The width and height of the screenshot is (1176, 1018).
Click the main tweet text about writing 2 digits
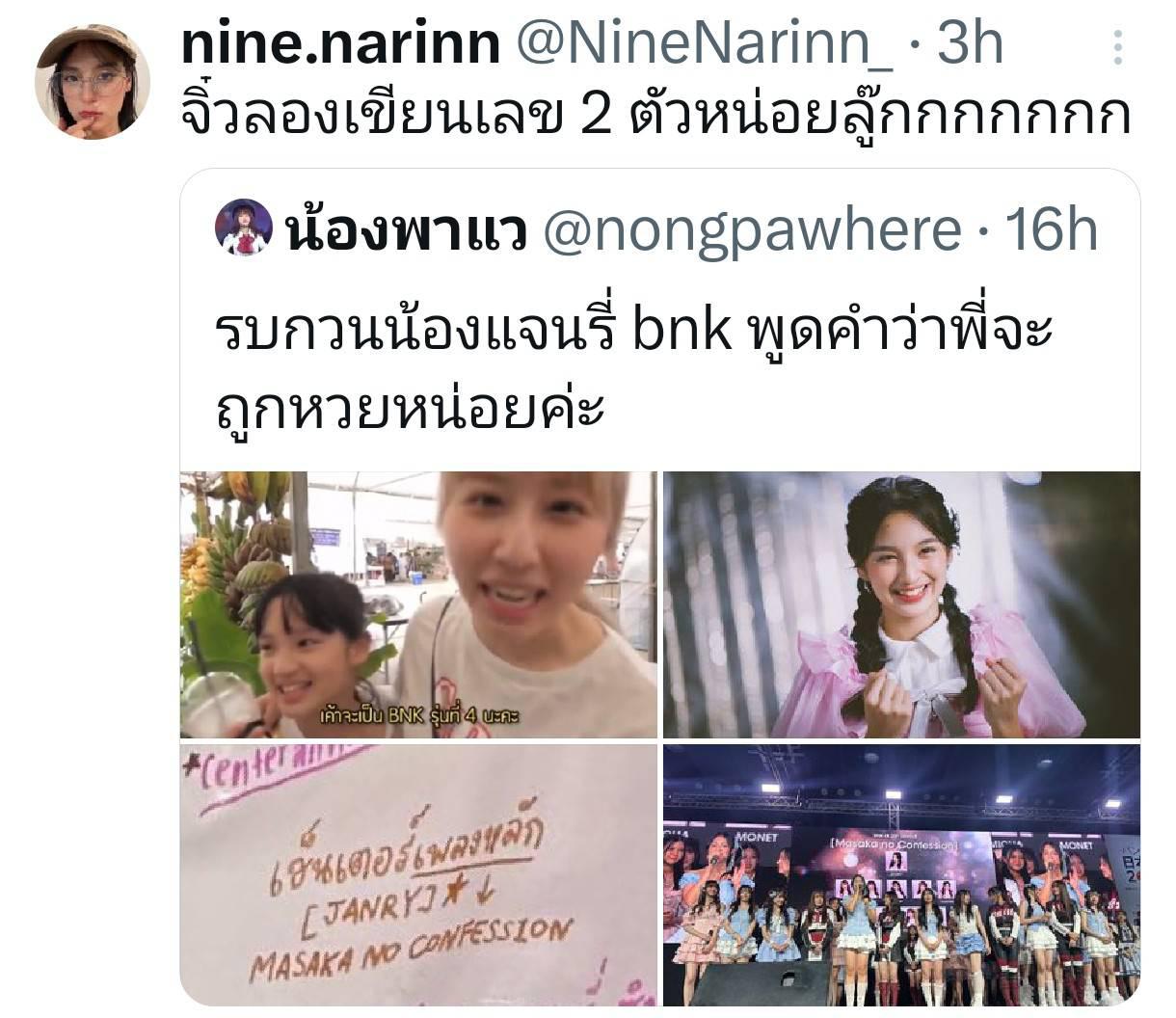click(655, 115)
